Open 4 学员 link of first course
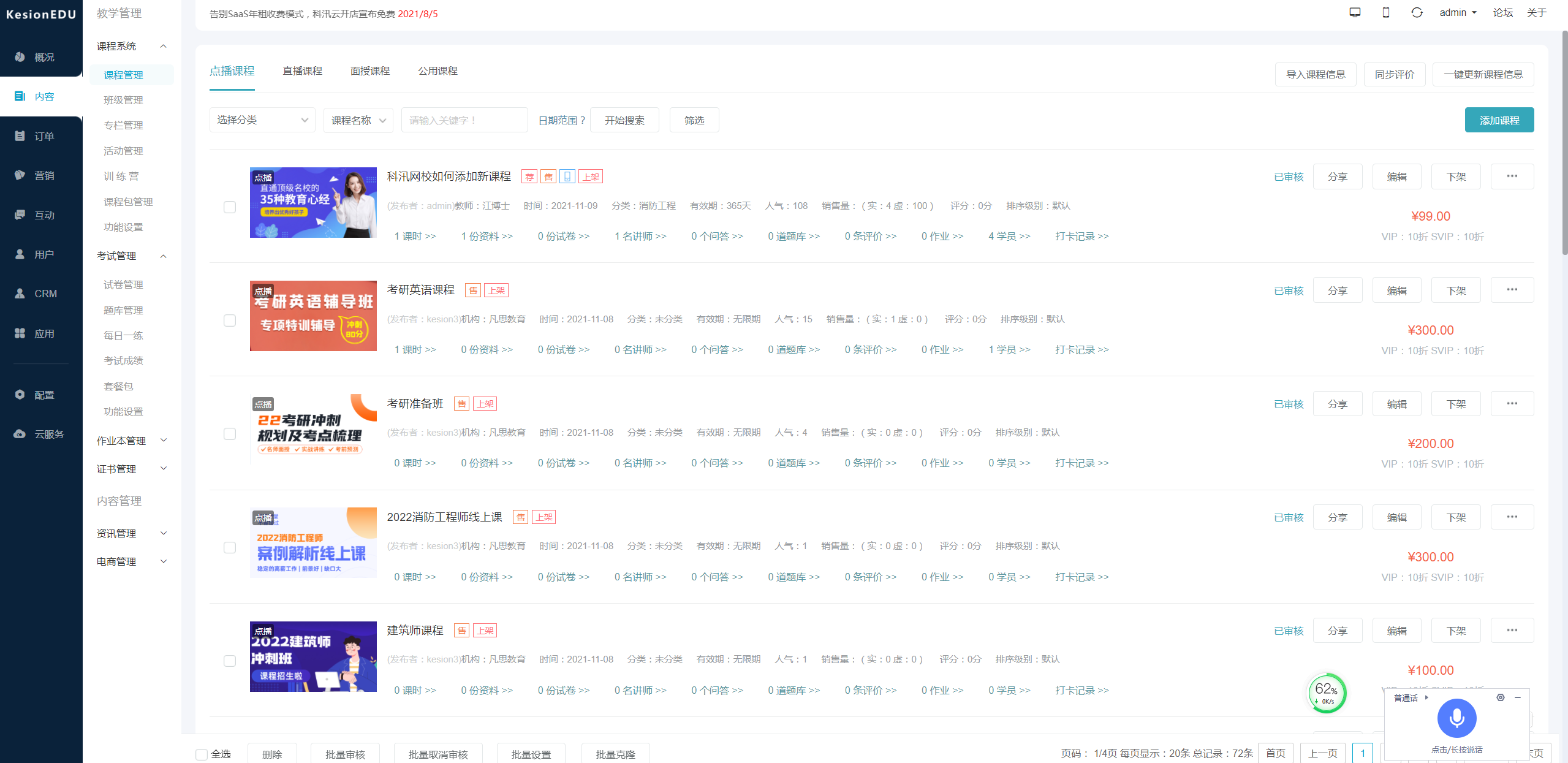The width and height of the screenshot is (1568, 763). (1009, 237)
